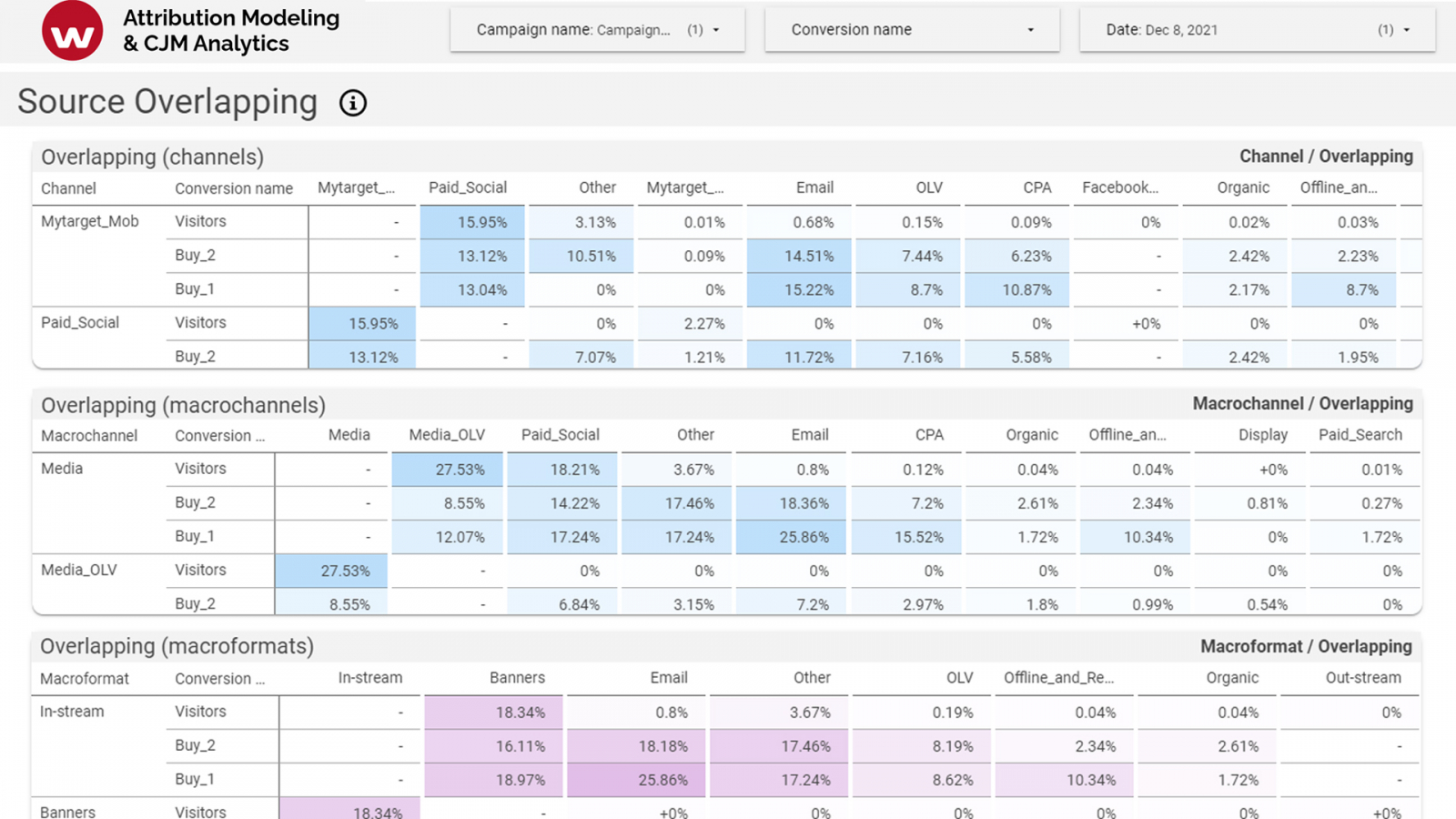Click the 25.86% purple In-stream Buy_1 cell
The height and width of the screenshot is (819, 1456).
(635, 780)
